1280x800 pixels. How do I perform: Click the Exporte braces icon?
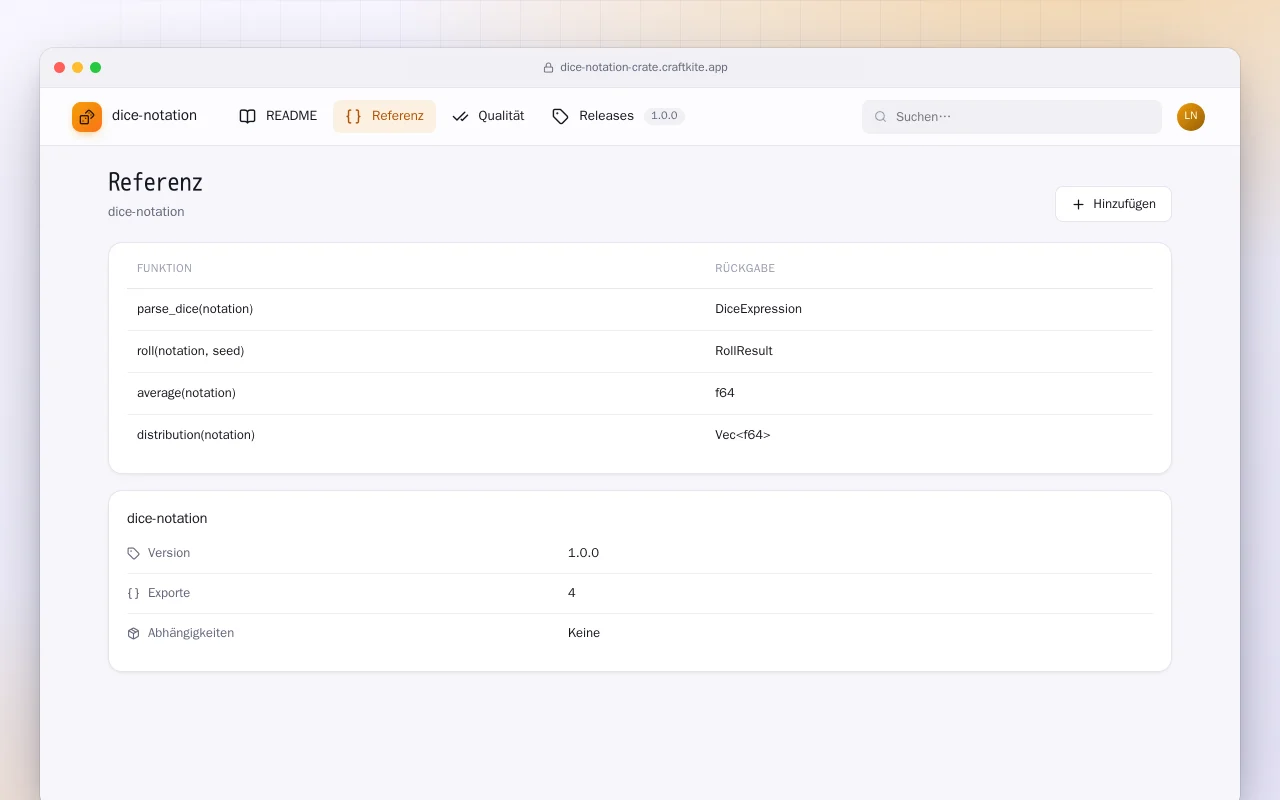134,593
